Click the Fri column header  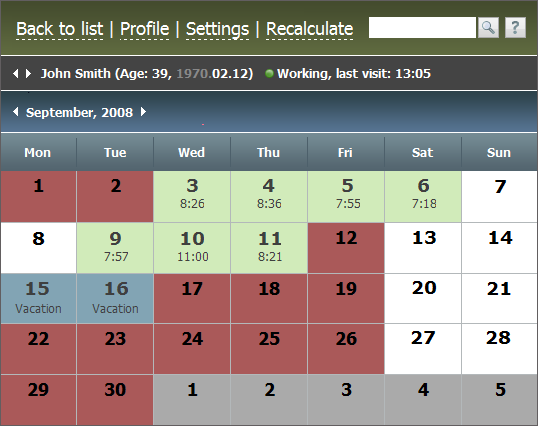tap(346, 152)
